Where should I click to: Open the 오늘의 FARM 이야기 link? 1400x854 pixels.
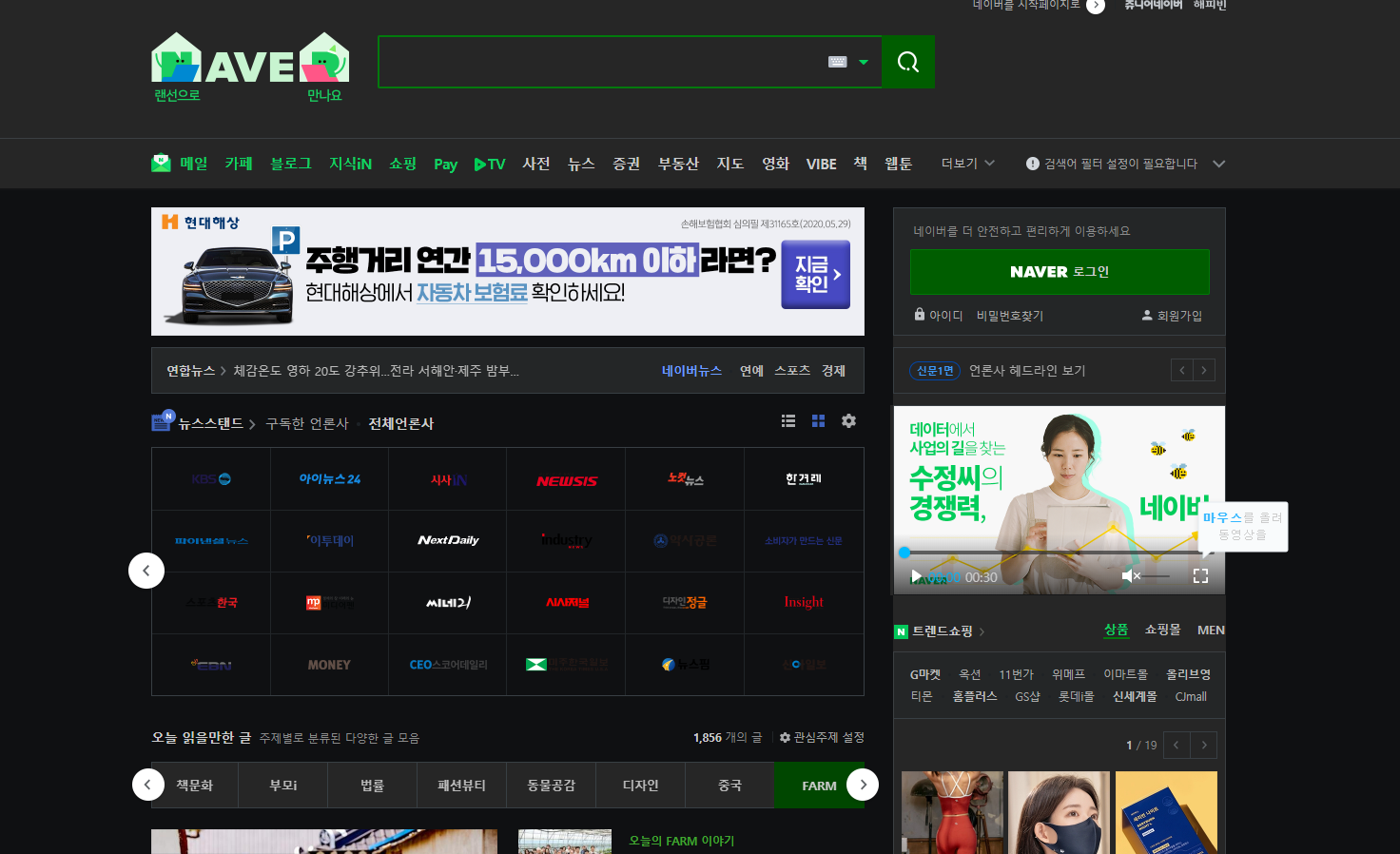tap(681, 841)
